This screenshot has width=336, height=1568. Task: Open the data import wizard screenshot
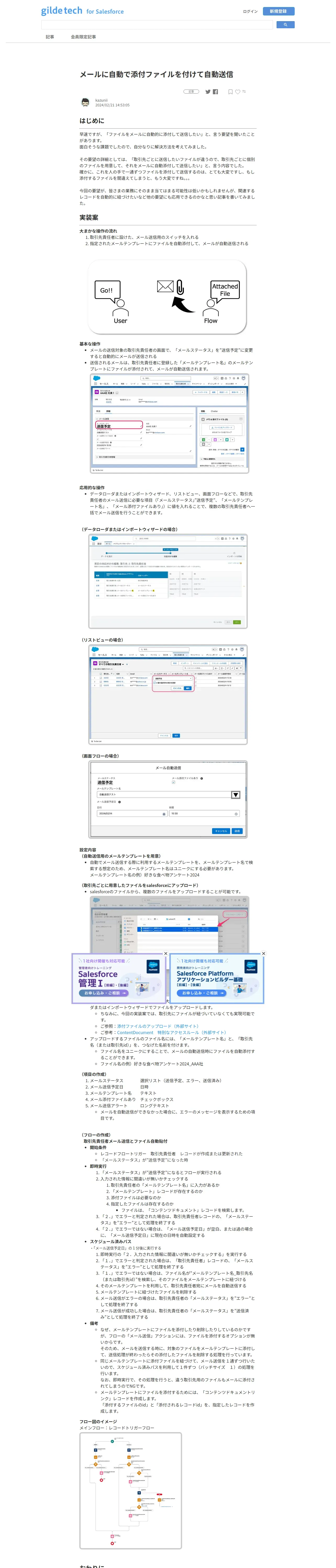click(x=168, y=581)
